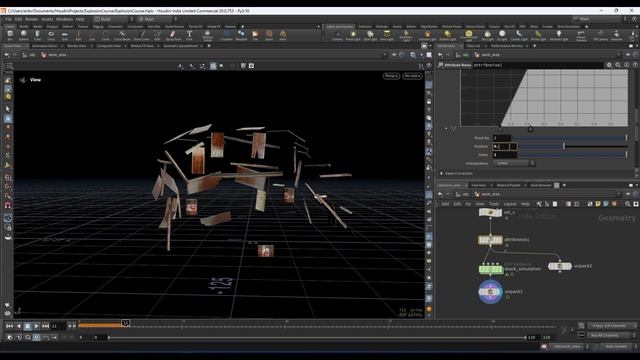This screenshot has width=640, height=360.
Task: Open the No cam dropdown in viewport
Action: point(412,76)
